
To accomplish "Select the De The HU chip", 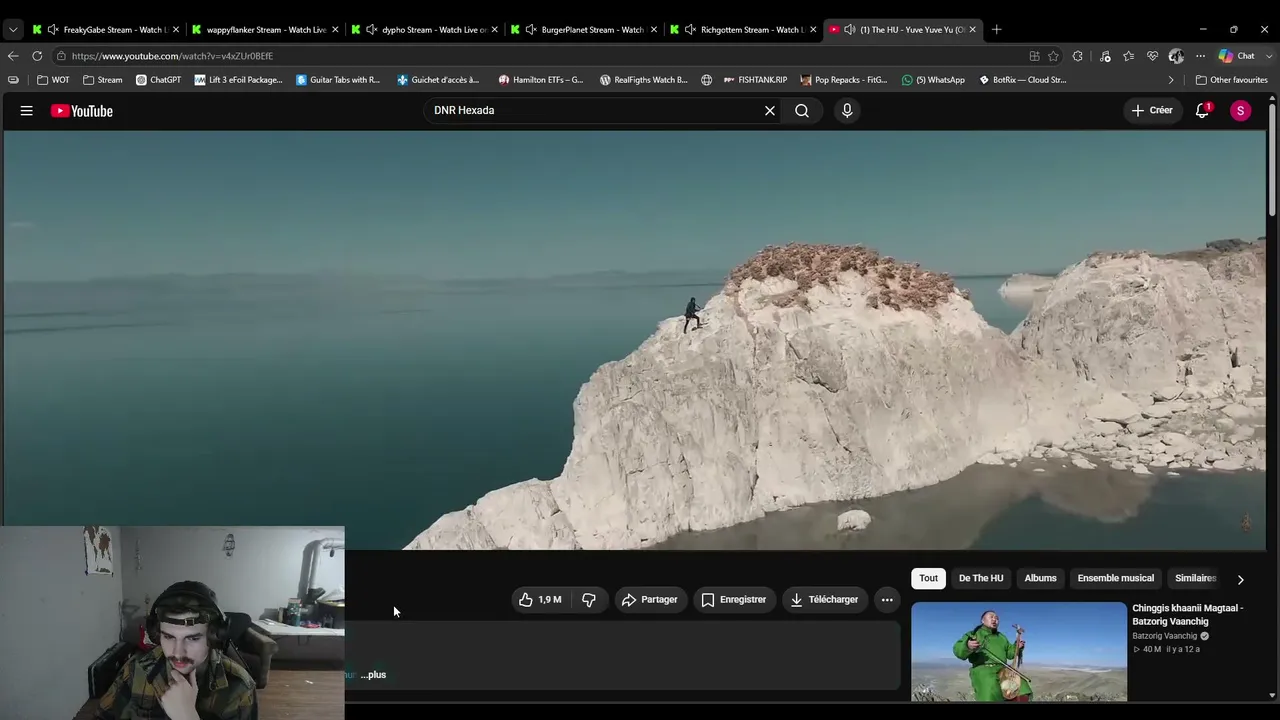I will pyautogui.click(x=981, y=578).
